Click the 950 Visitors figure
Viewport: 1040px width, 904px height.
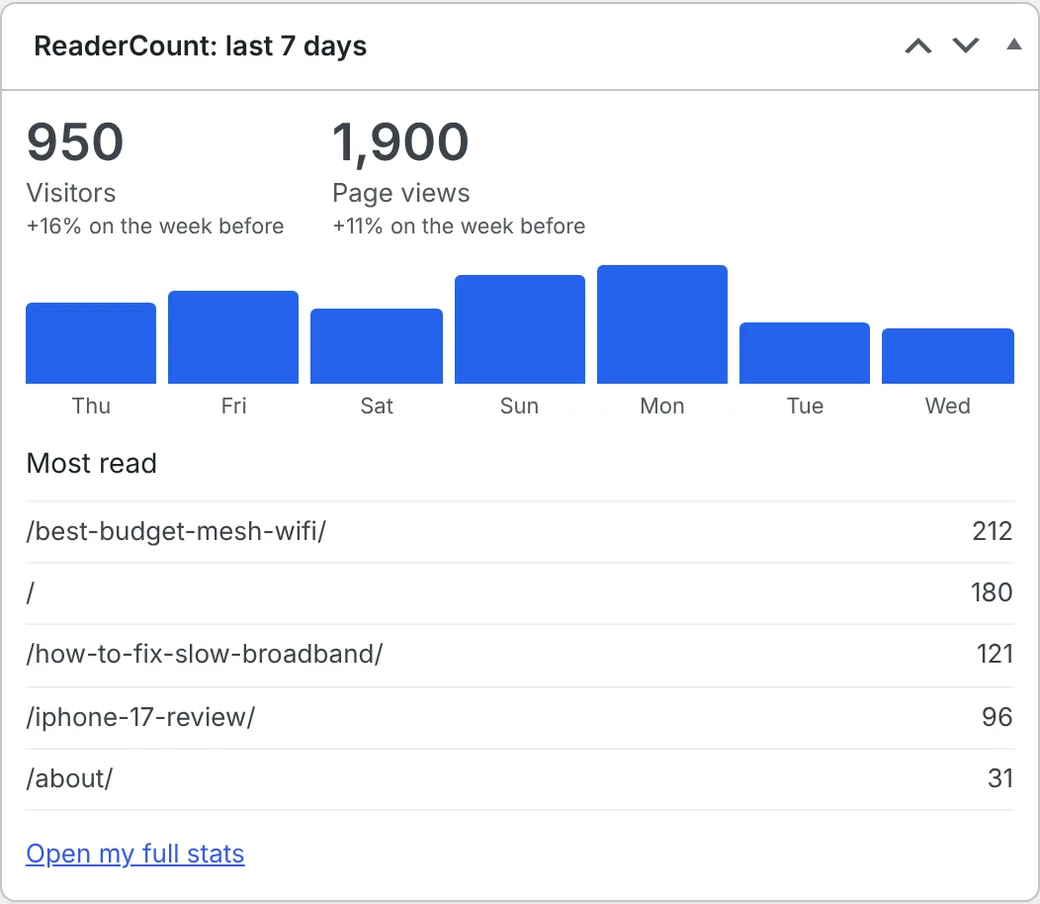[x=75, y=142]
